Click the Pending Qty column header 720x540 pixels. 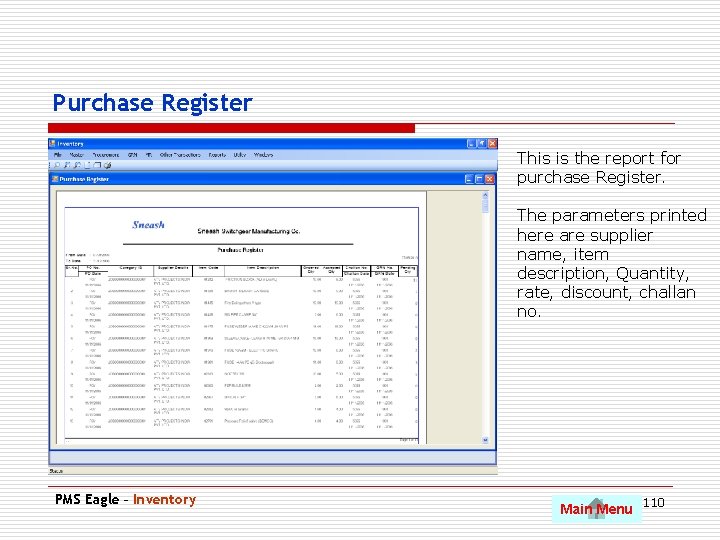(408, 270)
